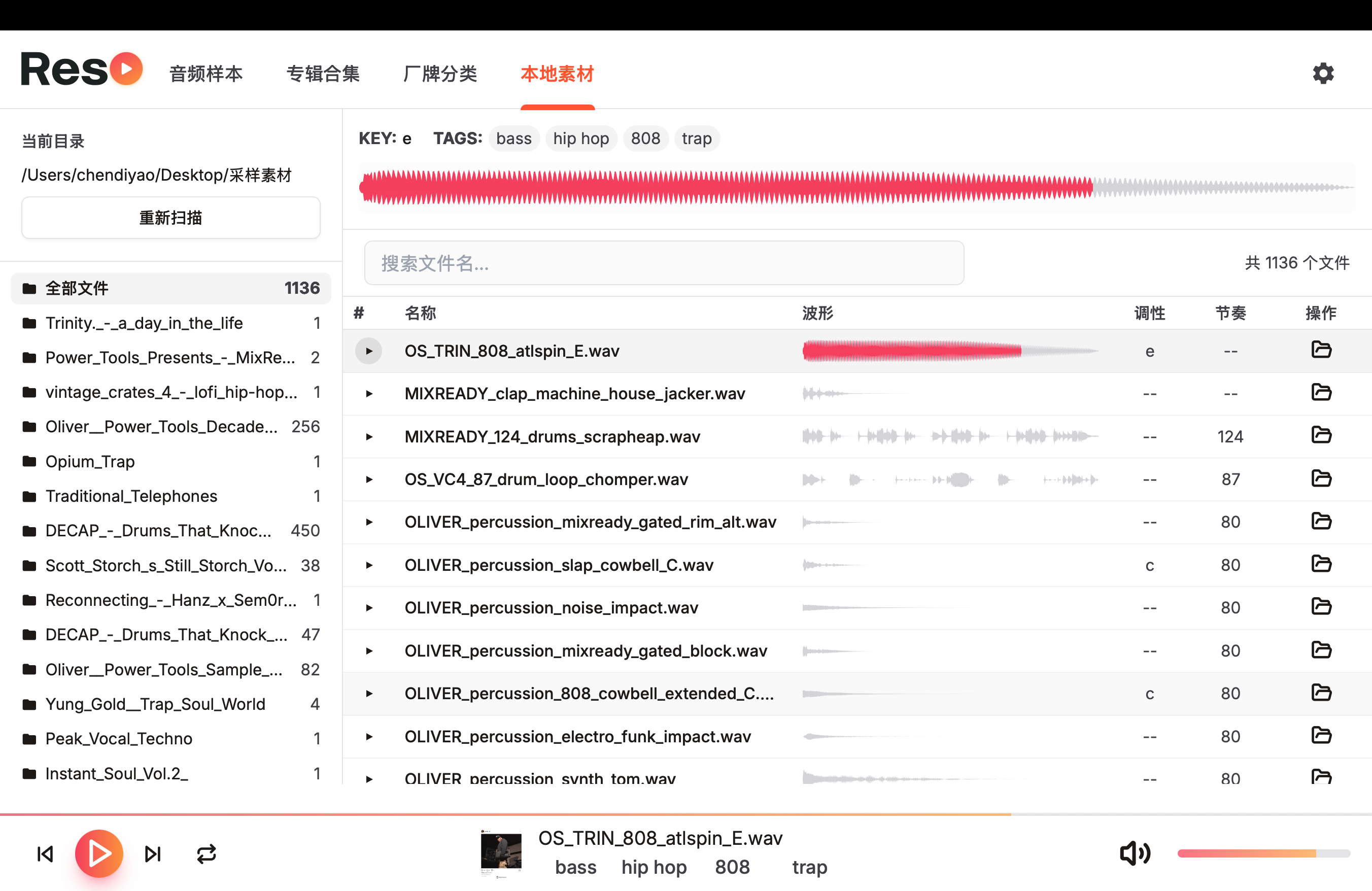Screen dimensions: 1372x891
Task: Expand the MIXREADY_clap_machine_house_jacker.wav row
Action: pos(368,394)
